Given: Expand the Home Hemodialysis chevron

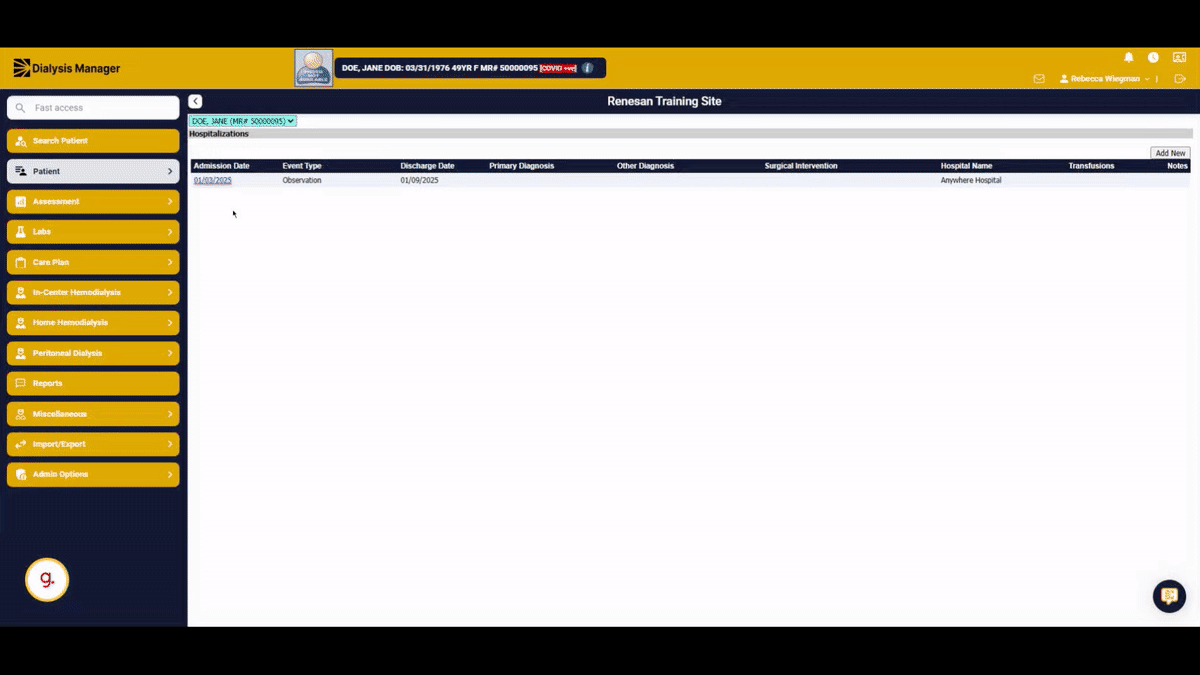Looking at the screenshot, I should tap(170, 323).
